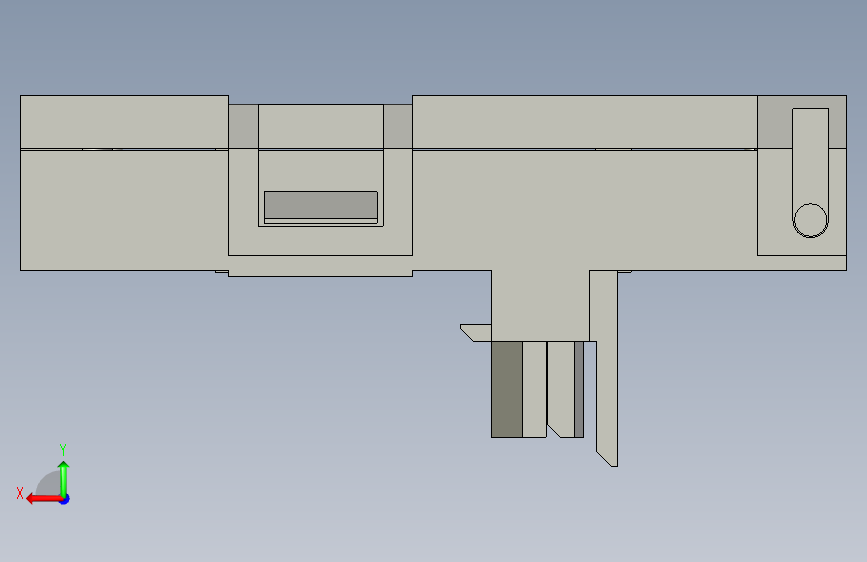Select the dark recessed rectangle in the window
This screenshot has height=562, width=867.
coord(321,205)
